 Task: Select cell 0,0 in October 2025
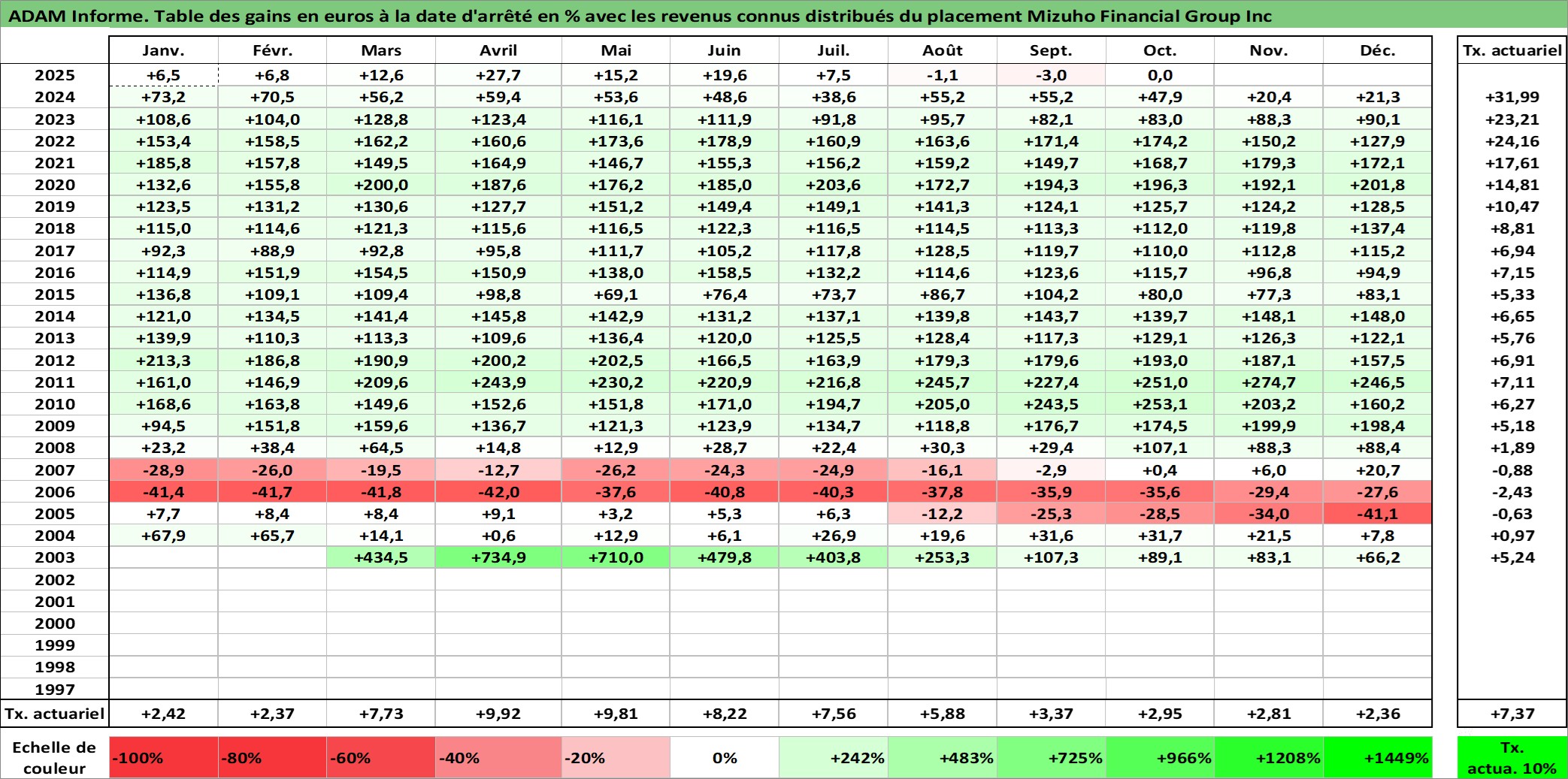point(1160,75)
